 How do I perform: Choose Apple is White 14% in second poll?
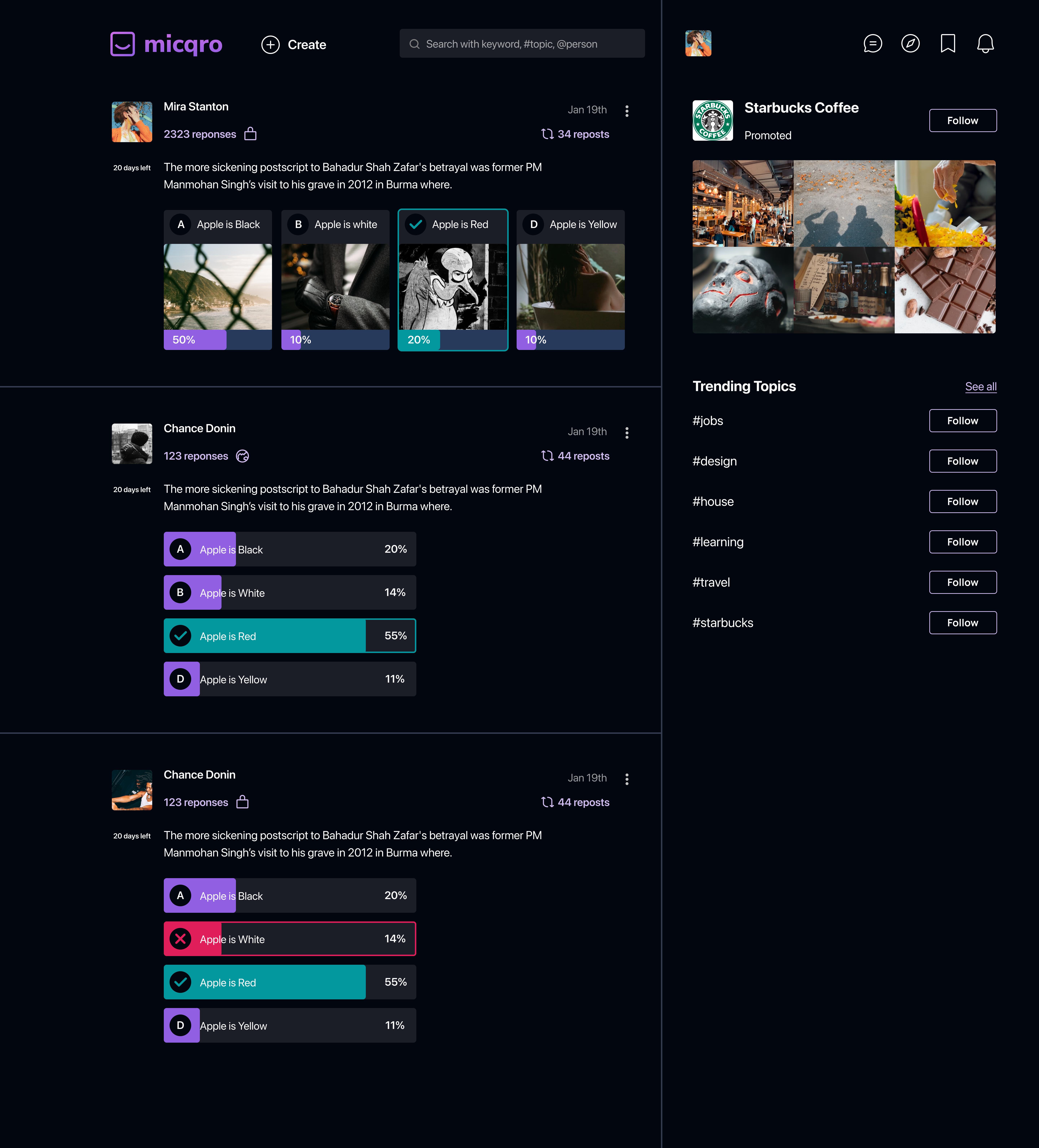tap(290, 592)
